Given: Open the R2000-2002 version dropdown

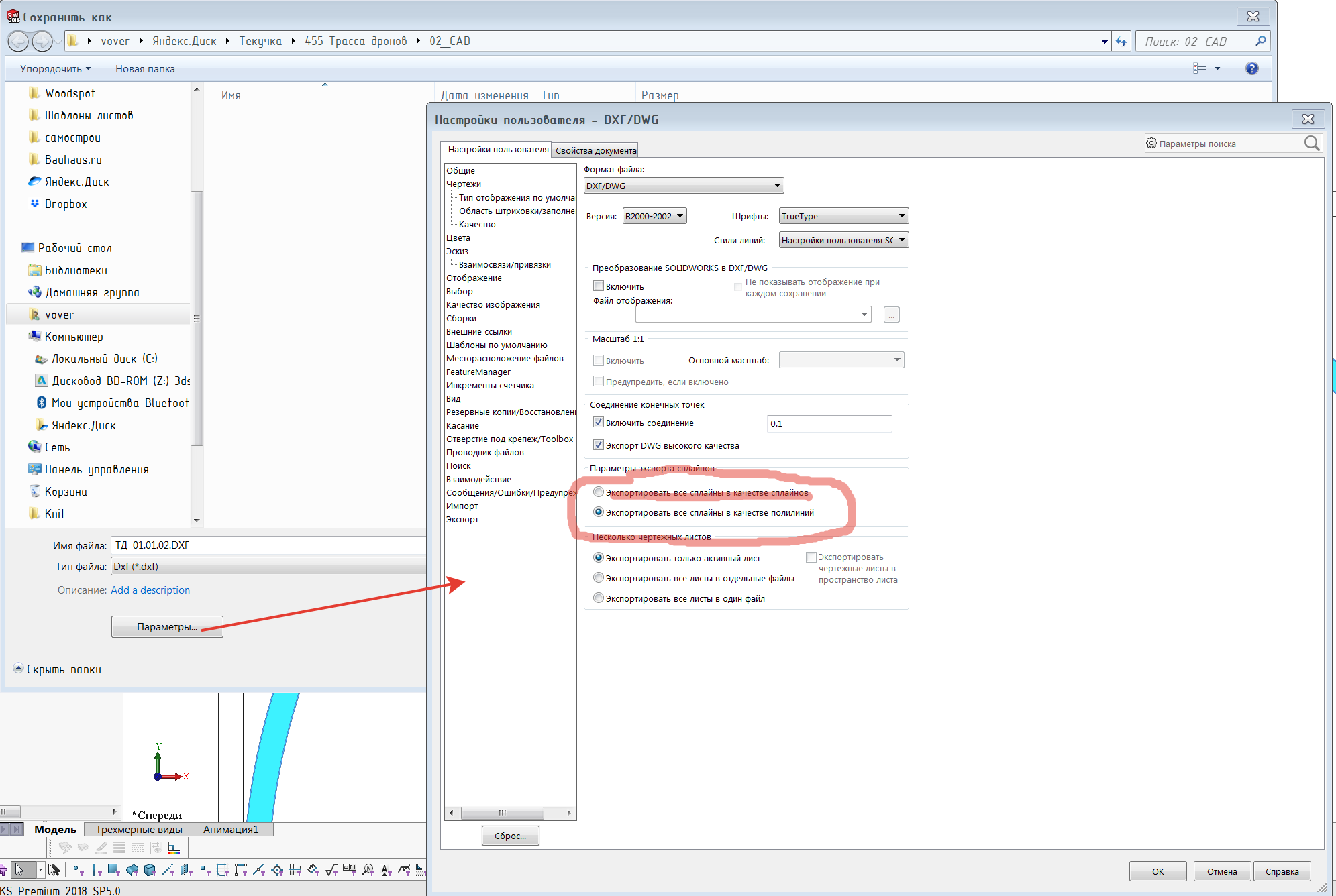Looking at the screenshot, I should pyautogui.click(x=654, y=216).
